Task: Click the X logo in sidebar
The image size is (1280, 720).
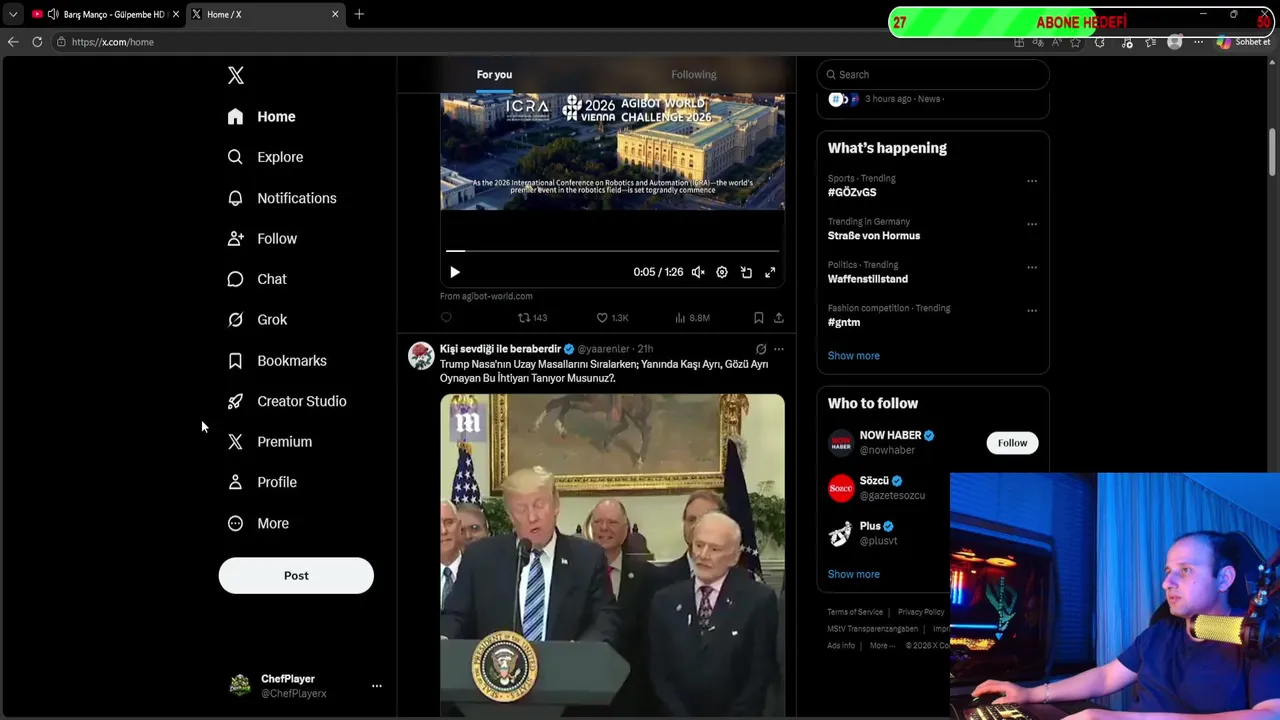Action: (x=236, y=75)
